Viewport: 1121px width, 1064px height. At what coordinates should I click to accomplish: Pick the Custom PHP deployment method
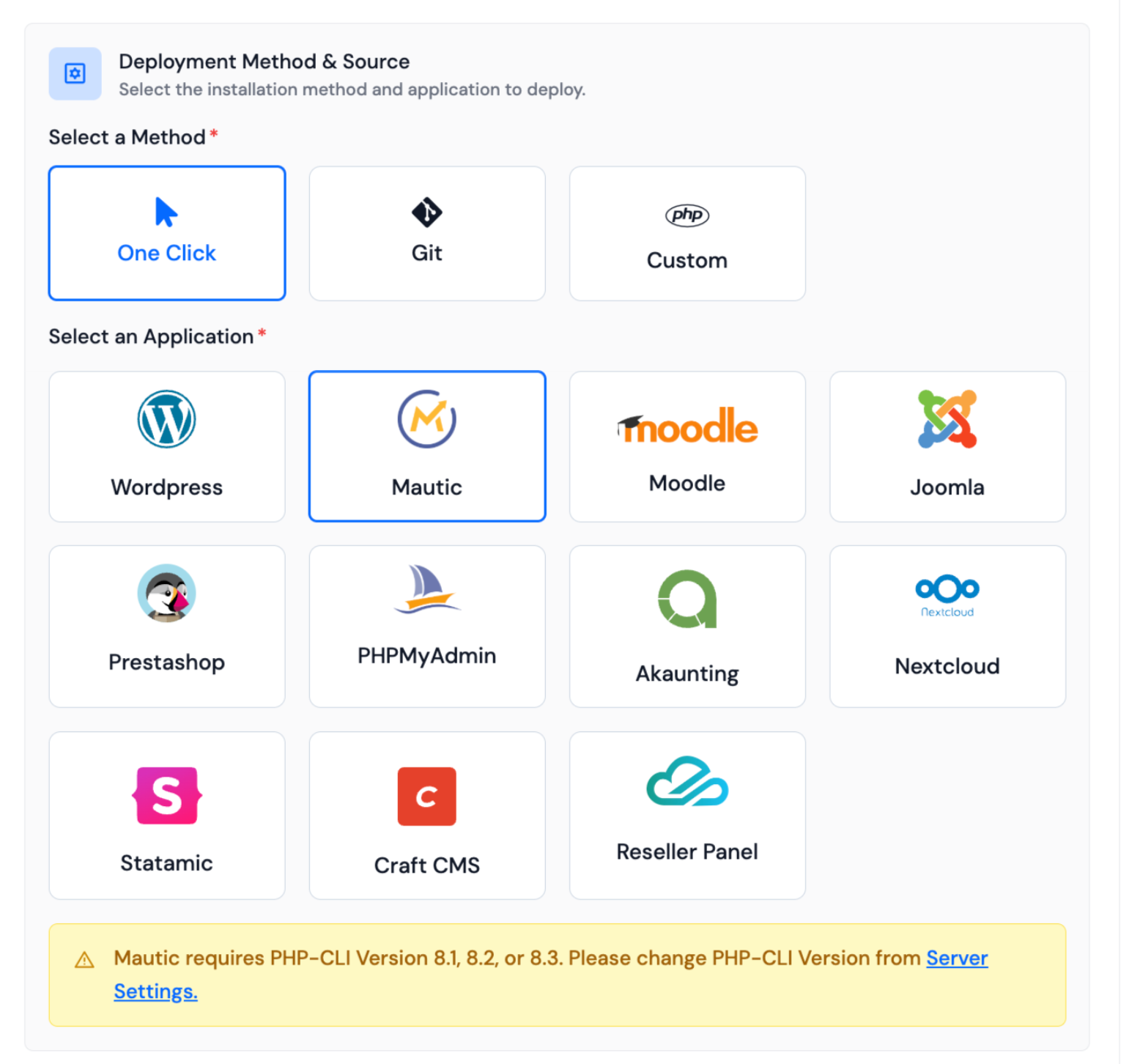click(687, 233)
